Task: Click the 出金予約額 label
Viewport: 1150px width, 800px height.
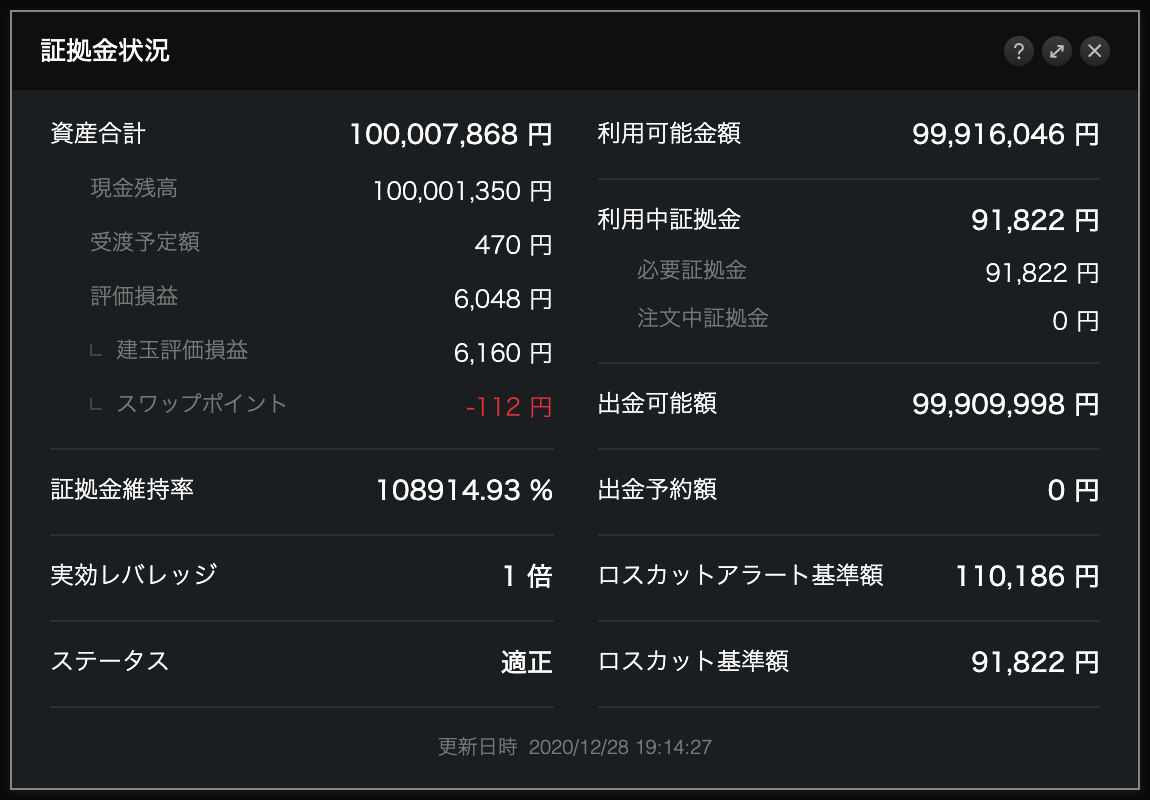Action: (x=657, y=490)
